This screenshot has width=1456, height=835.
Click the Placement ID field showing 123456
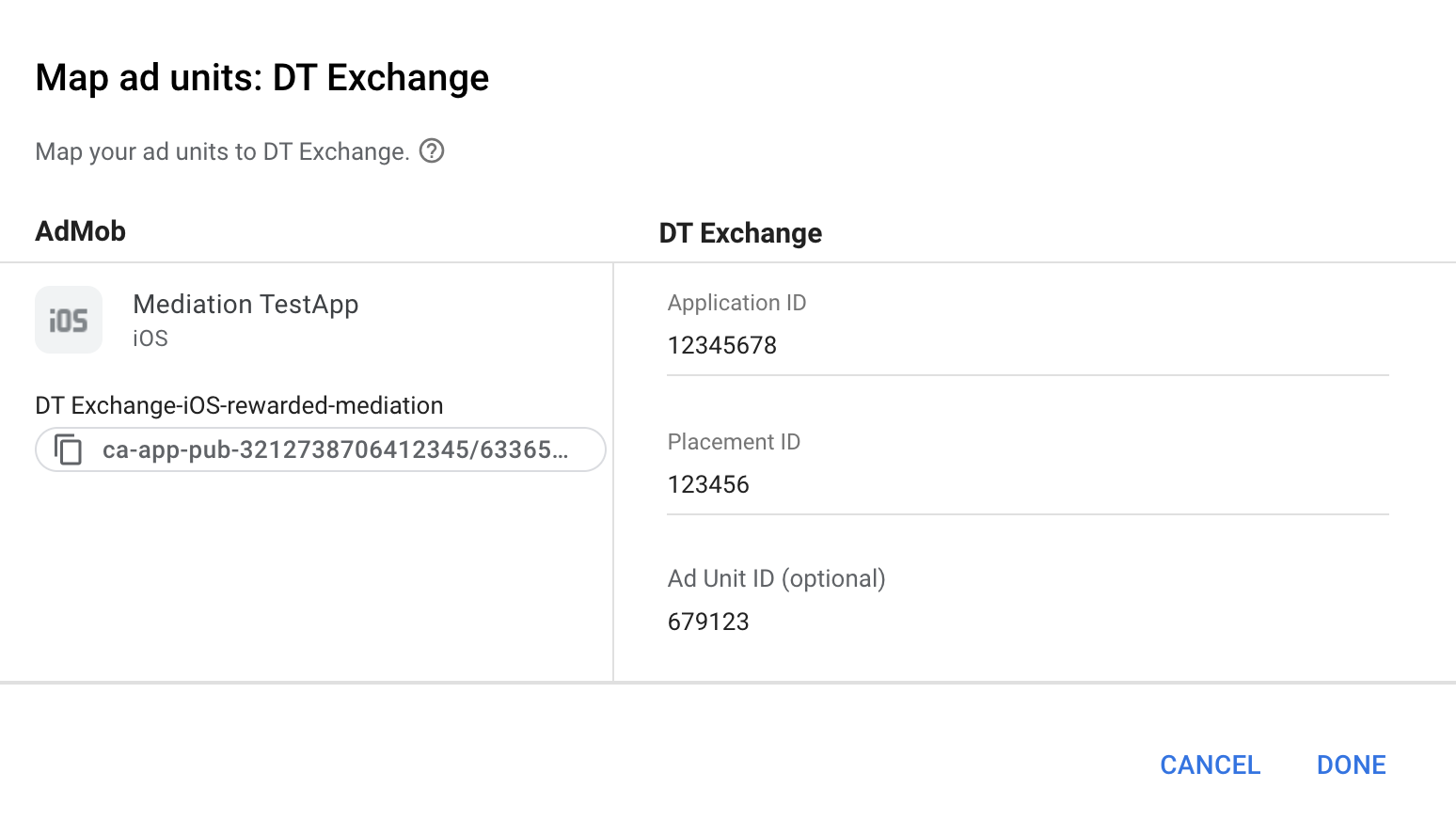(1027, 485)
